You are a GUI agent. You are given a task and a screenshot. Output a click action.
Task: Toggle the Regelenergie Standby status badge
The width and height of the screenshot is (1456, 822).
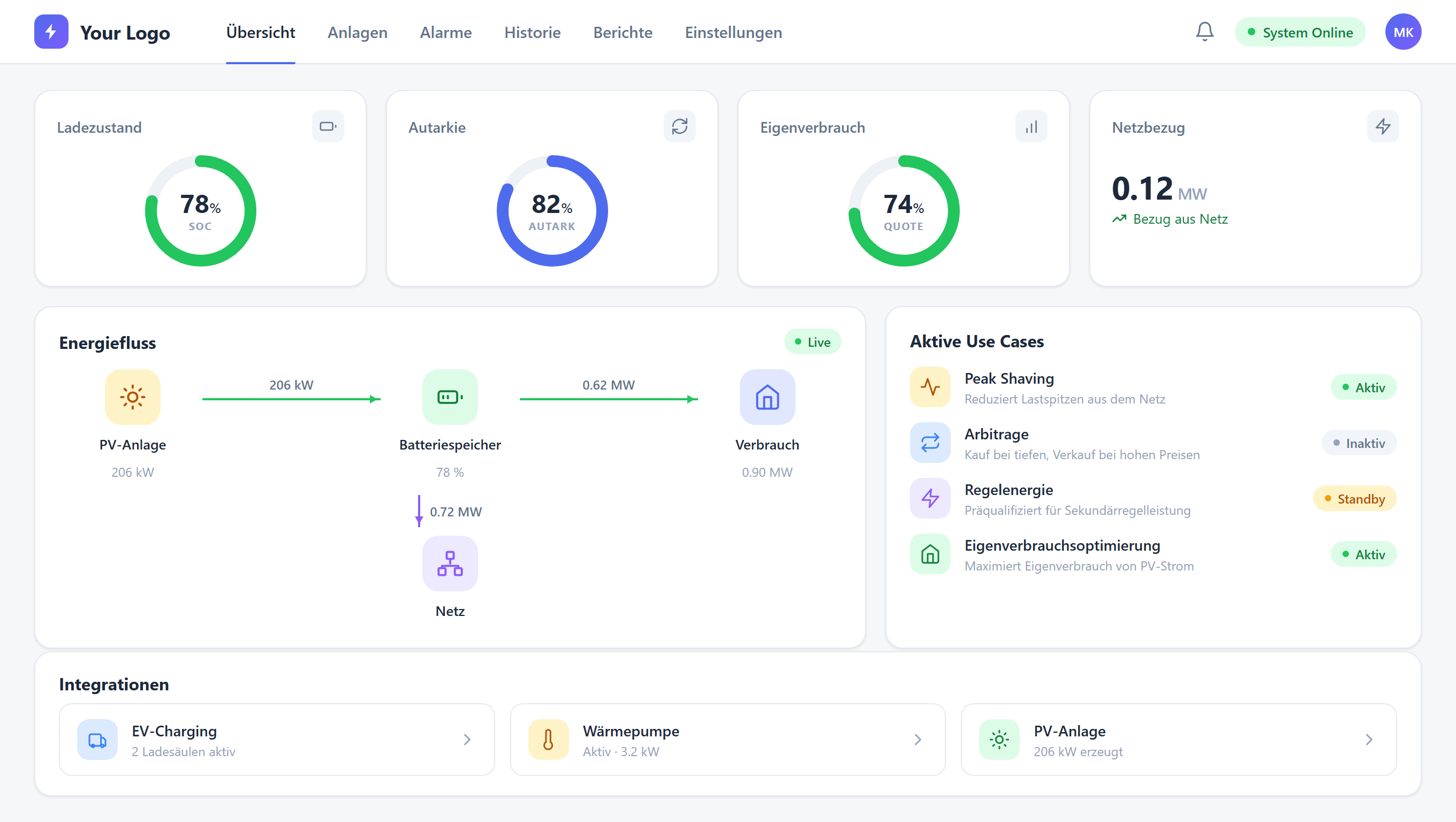coord(1354,499)
